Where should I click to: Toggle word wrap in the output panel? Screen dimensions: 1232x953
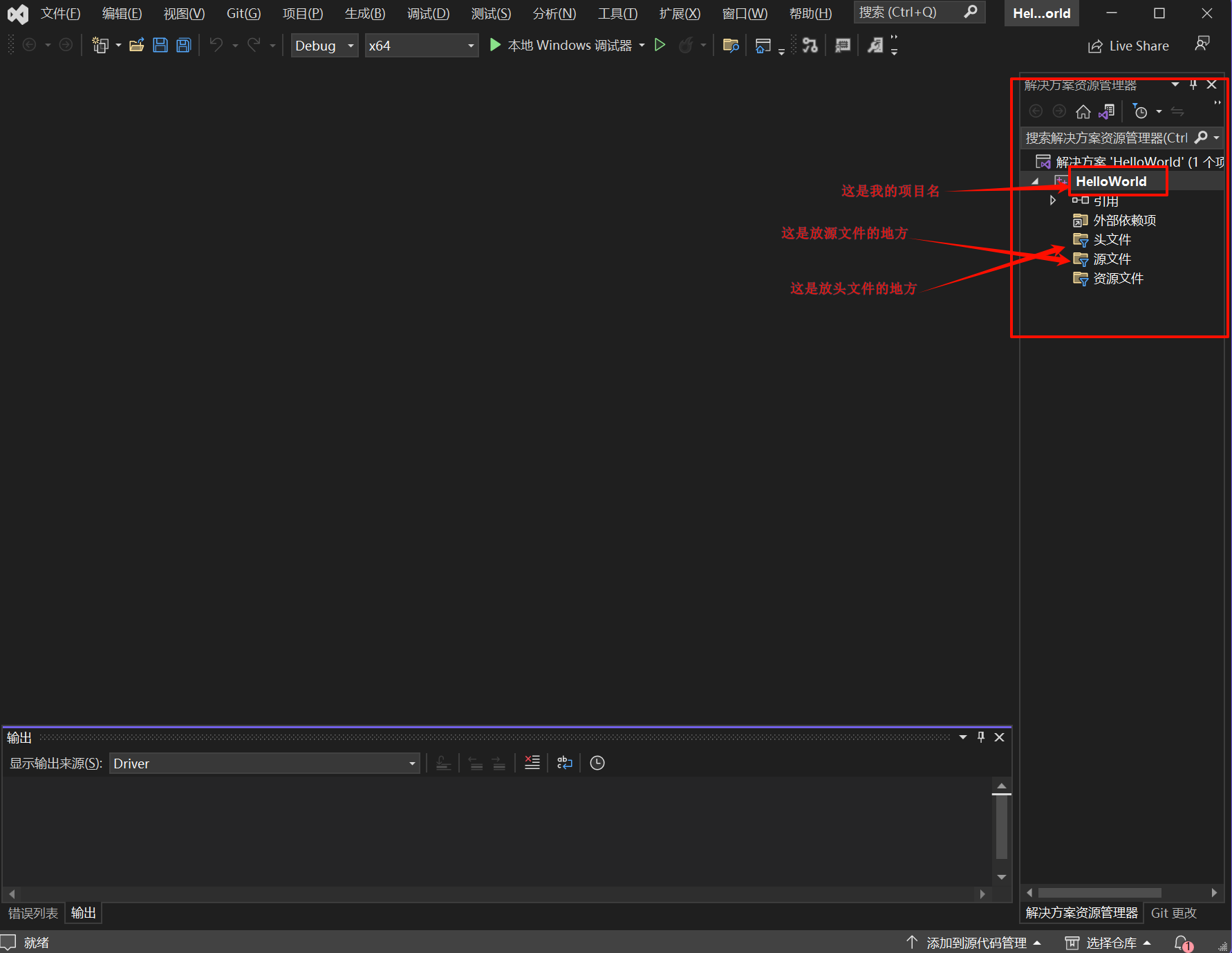point(564,763)
